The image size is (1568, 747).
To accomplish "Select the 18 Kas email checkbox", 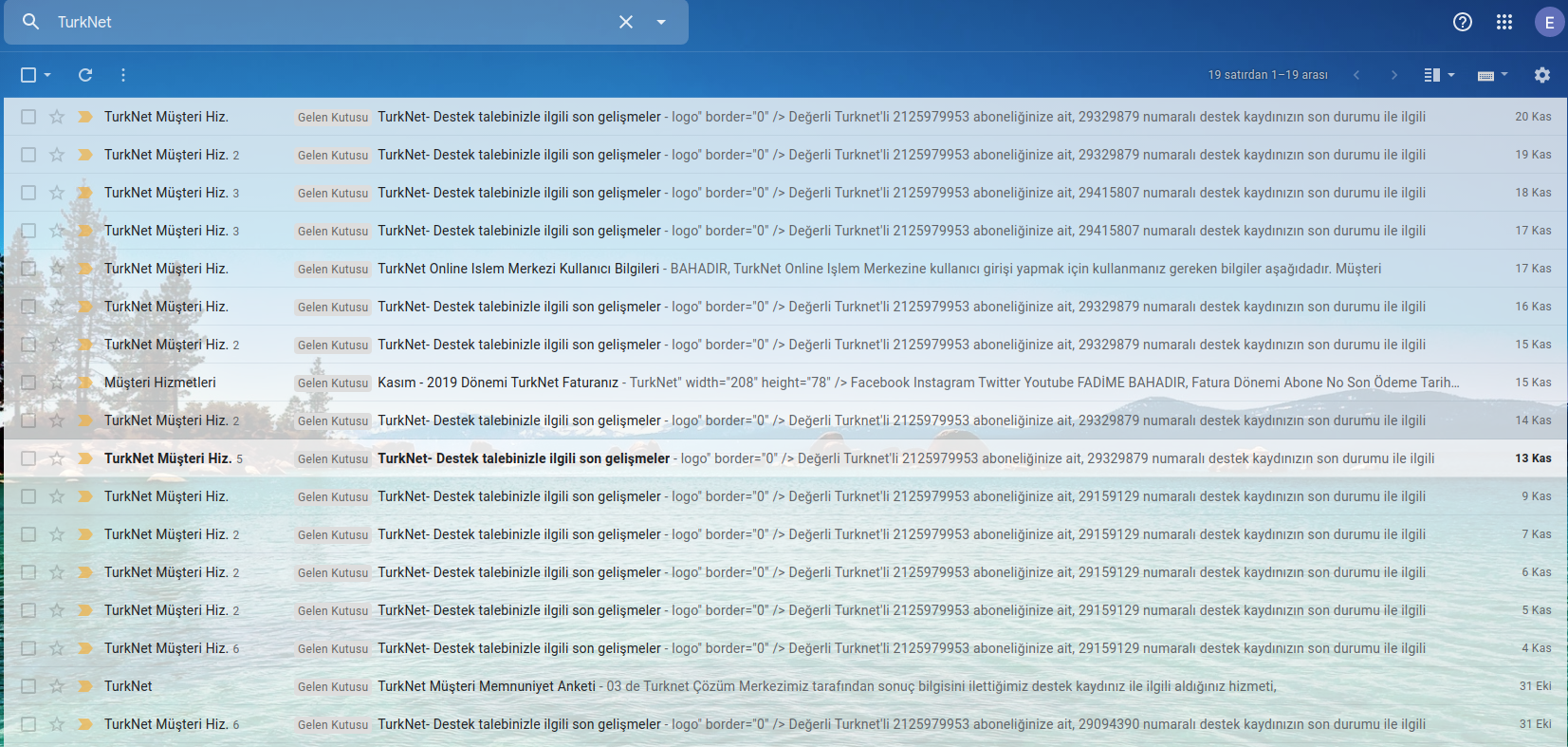I will click(28, 193).
